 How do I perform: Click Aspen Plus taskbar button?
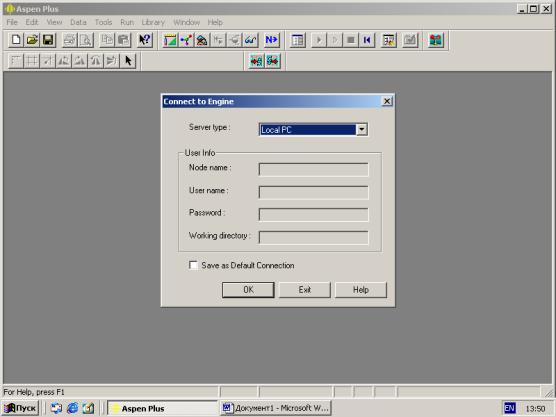coord(162,408)
